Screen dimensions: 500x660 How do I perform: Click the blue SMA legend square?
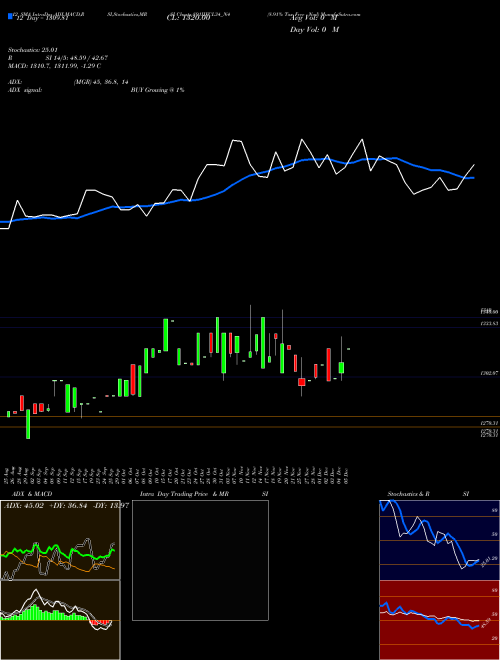pos(10,16)
